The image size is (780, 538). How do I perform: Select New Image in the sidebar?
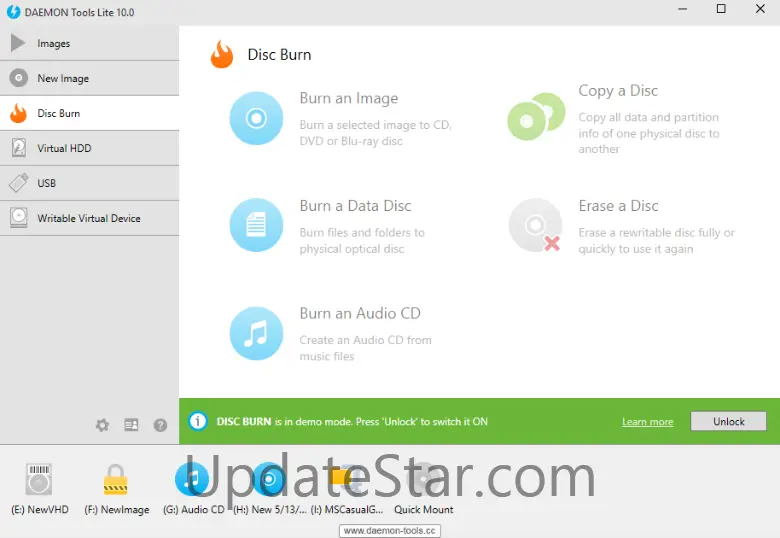90,79
